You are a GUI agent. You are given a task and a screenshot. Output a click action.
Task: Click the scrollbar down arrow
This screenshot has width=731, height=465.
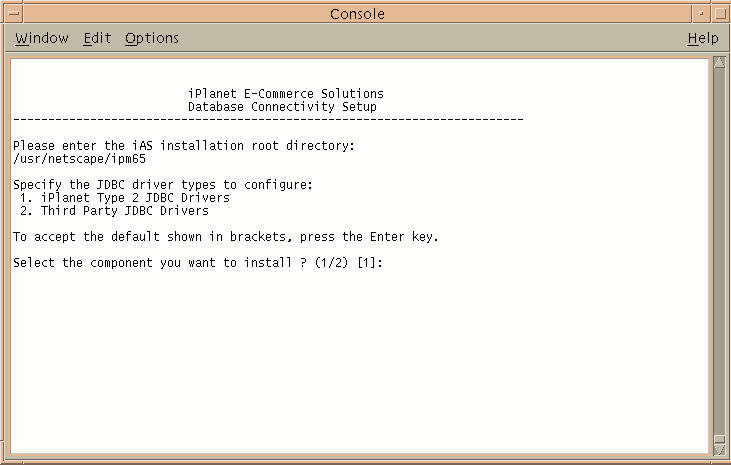pos(719,448)
